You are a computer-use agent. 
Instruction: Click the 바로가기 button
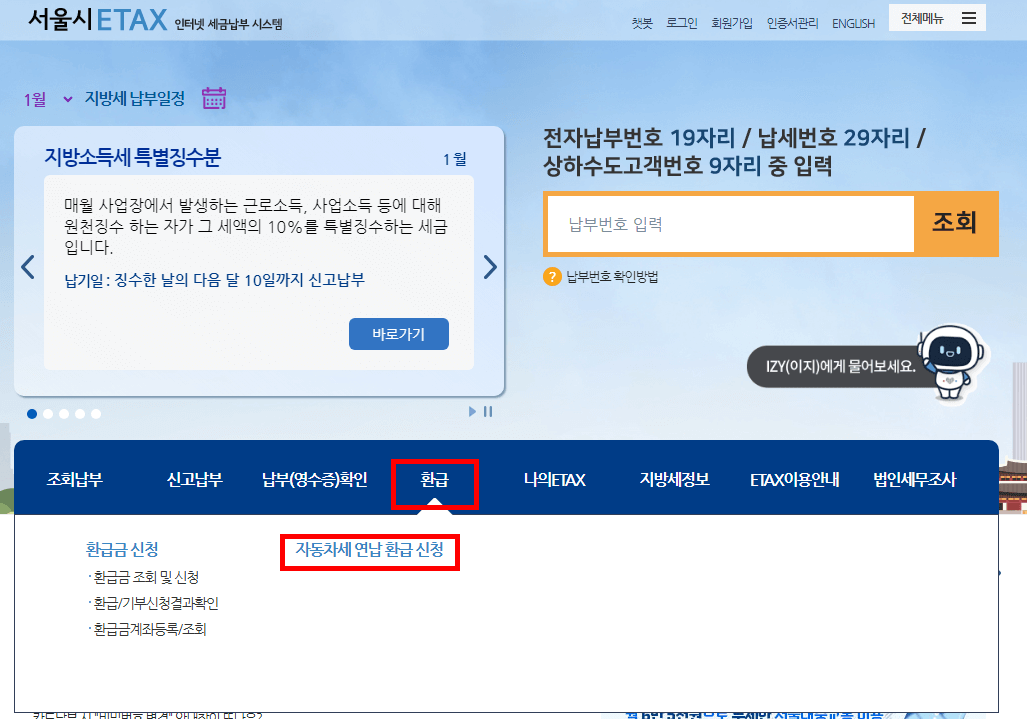click(x=398, y=335)
